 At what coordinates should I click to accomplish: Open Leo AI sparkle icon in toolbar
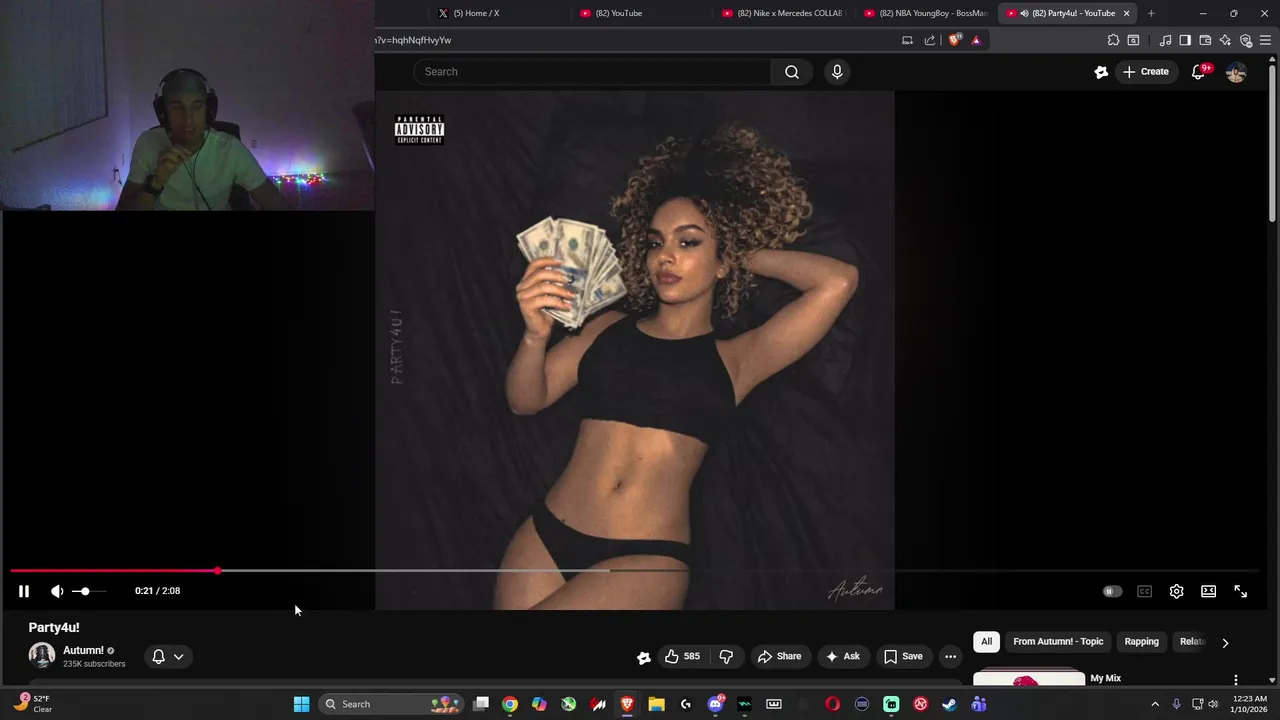click(1225, 40)
